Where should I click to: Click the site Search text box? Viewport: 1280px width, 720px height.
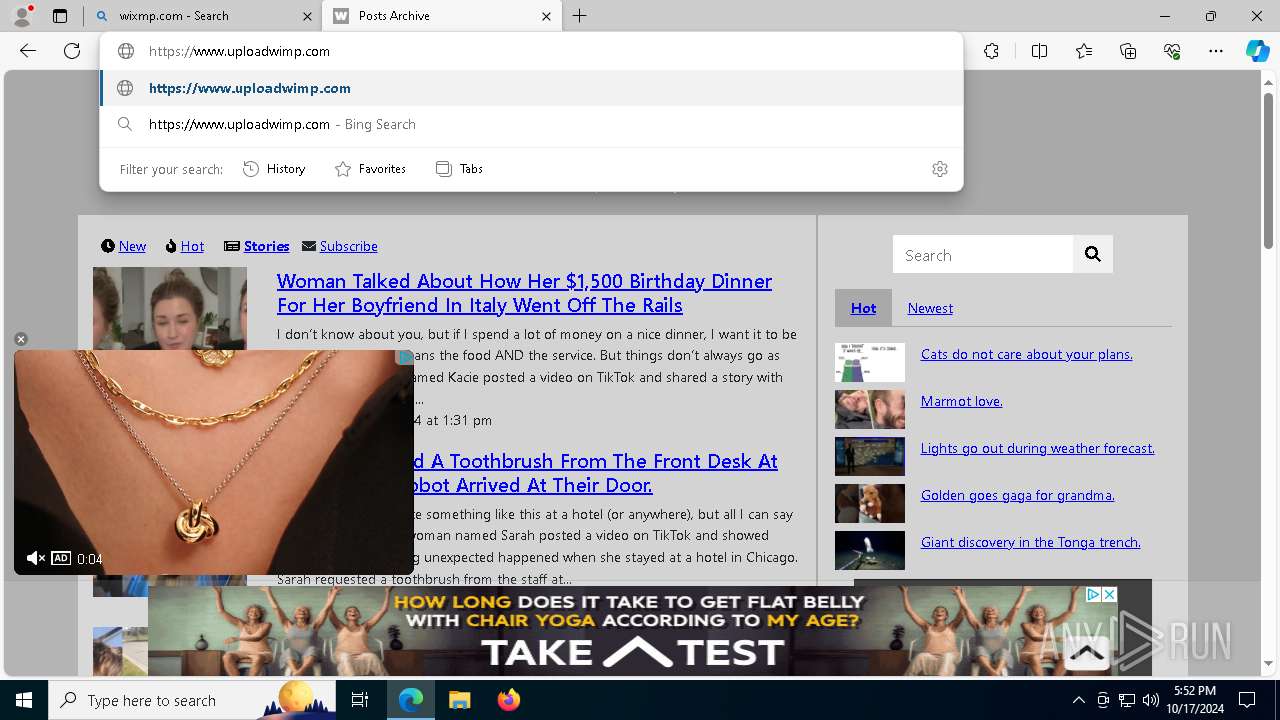[983, 255]
